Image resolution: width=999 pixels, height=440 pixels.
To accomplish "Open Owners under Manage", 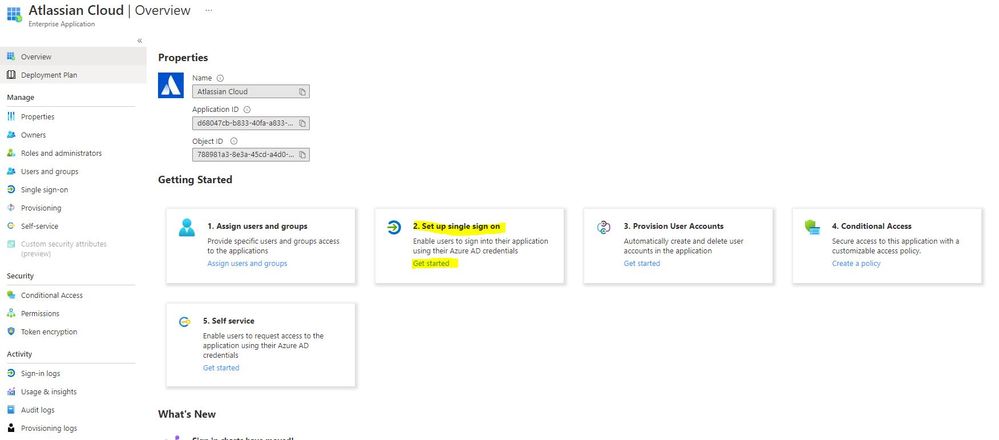I will click(x=33, y=135).
